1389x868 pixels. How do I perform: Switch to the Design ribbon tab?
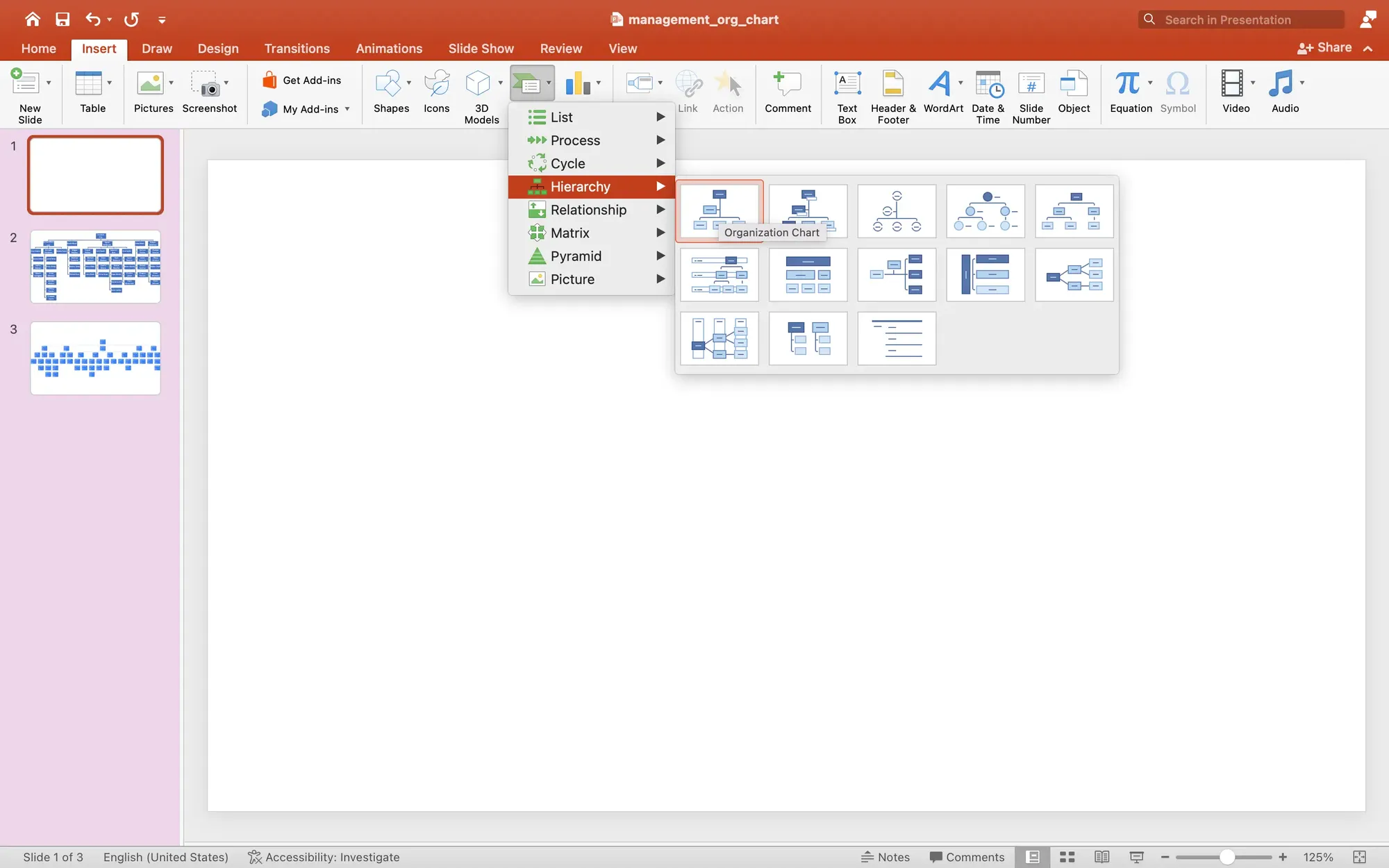pyautogui.click(x=217, y=48)
